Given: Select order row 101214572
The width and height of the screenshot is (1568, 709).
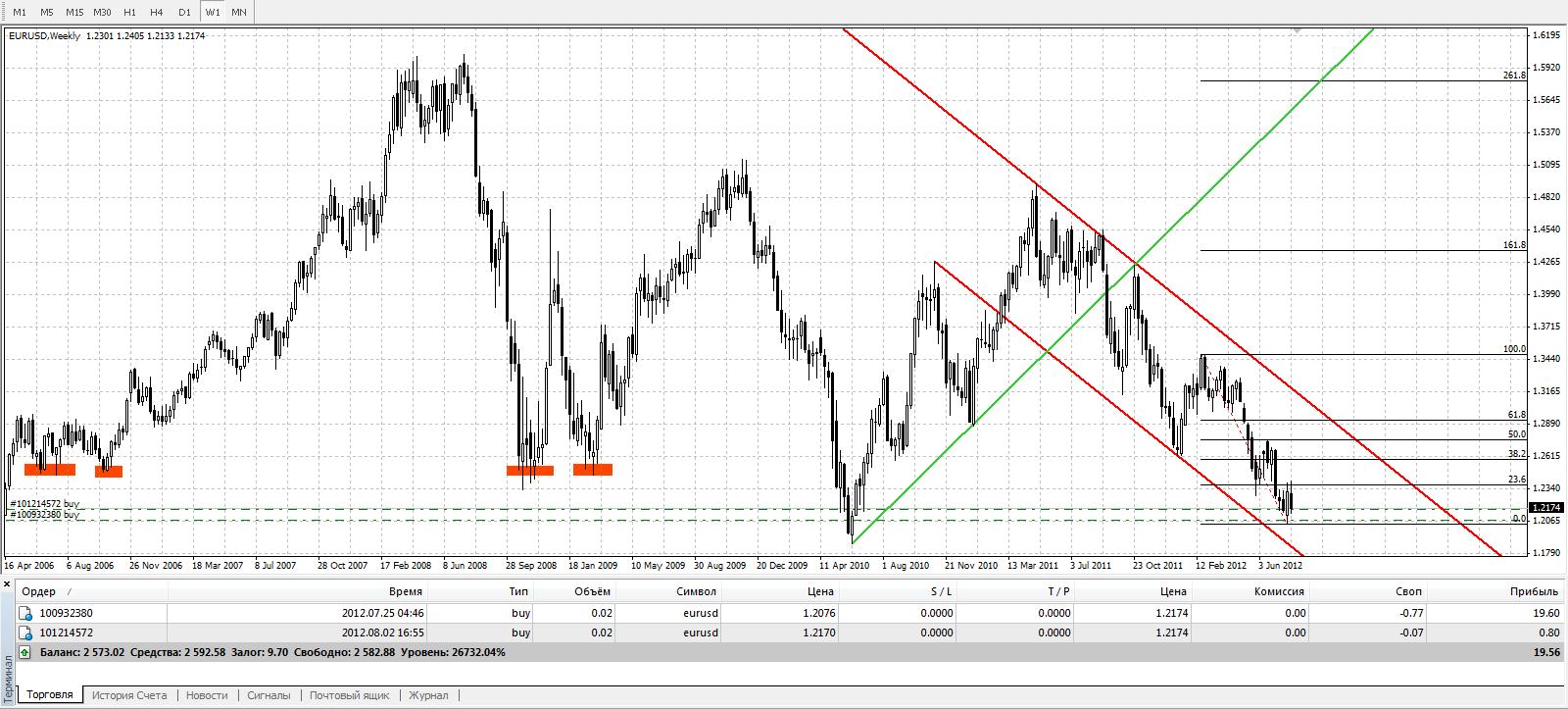Looking at the screenshot, I should click(x=791, y=633).
